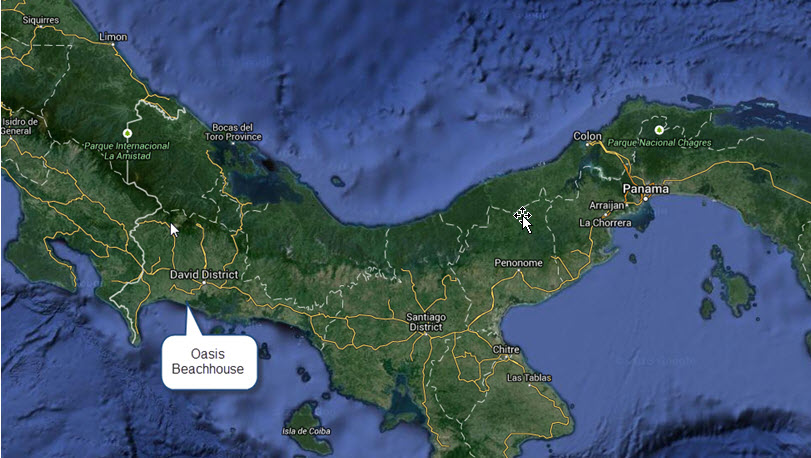Select the Bocas del Toro Province label
The width and height of the screenshot is (811, 458).
233,131
